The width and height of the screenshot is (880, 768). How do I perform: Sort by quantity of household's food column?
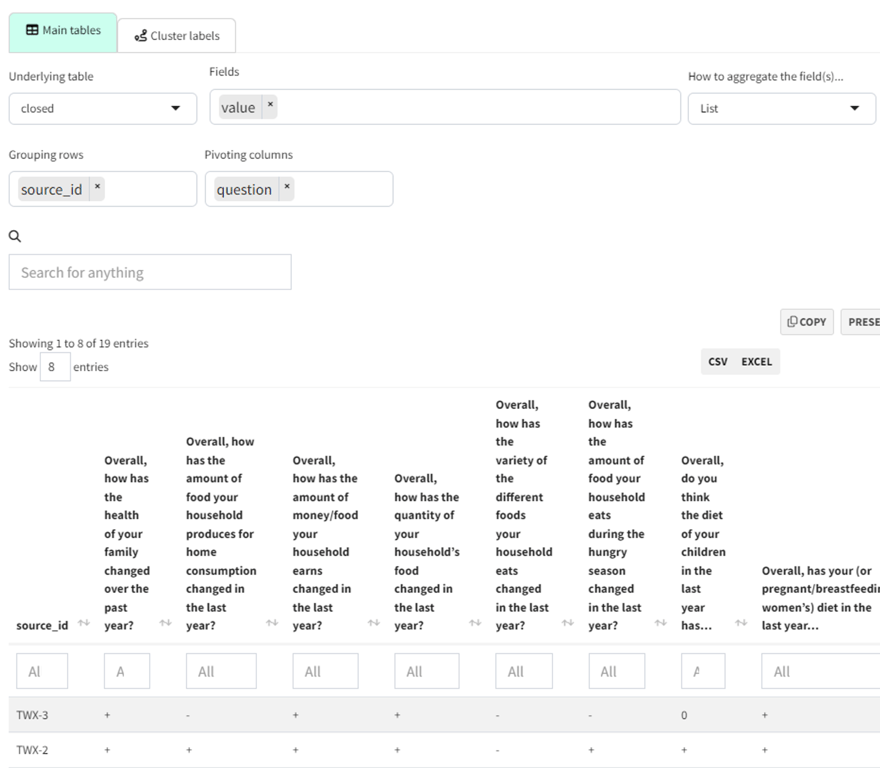476,625
